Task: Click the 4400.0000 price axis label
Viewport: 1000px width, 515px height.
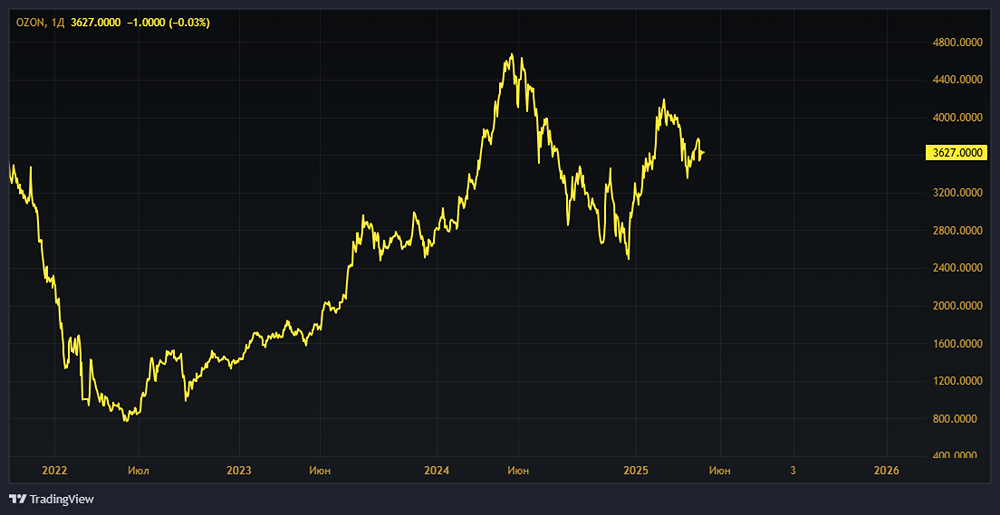Action: click(956, 80)
